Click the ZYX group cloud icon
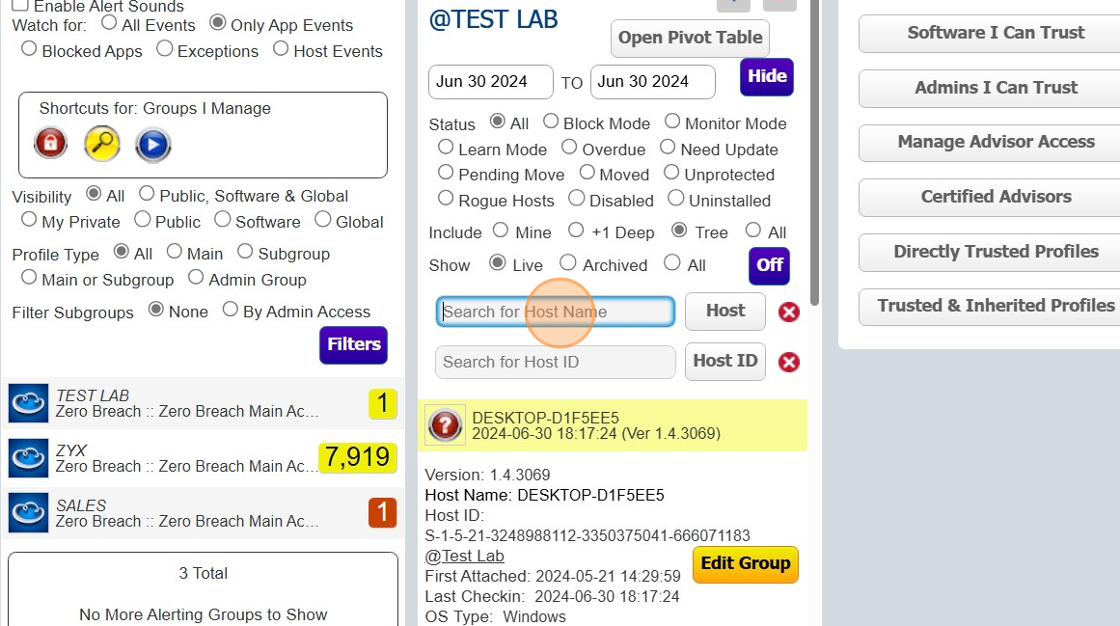The height and width of the screenshot is (626, 1120). point(28,458)
